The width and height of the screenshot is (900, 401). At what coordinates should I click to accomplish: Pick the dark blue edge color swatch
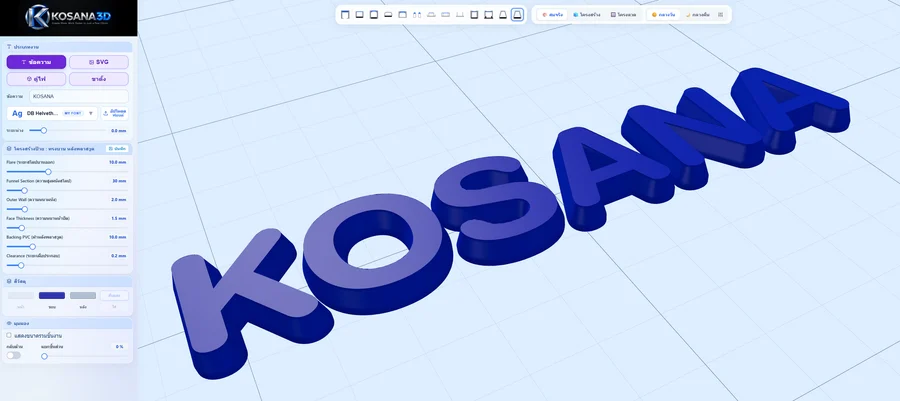pyautogui.click(x=52, y=295)
